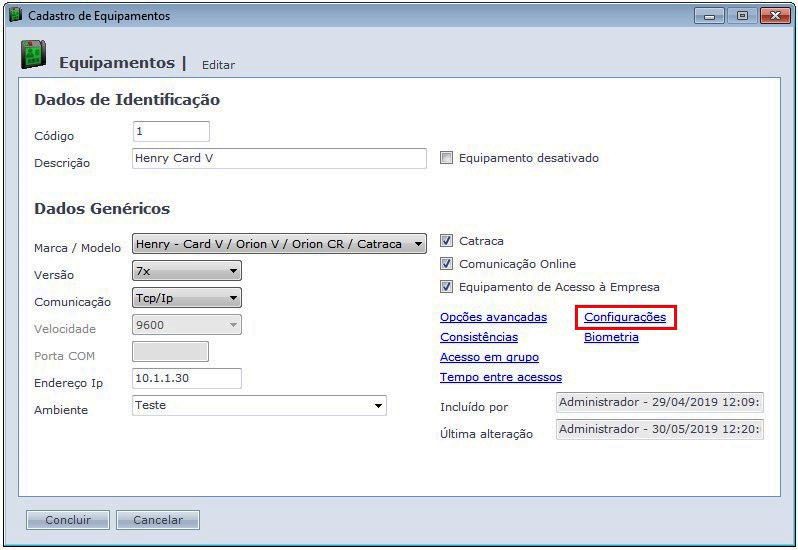The height and width of the screenshot is (550, 798).
Task: Click the Acesso em grupo link
Action: [x=489, y=357]
